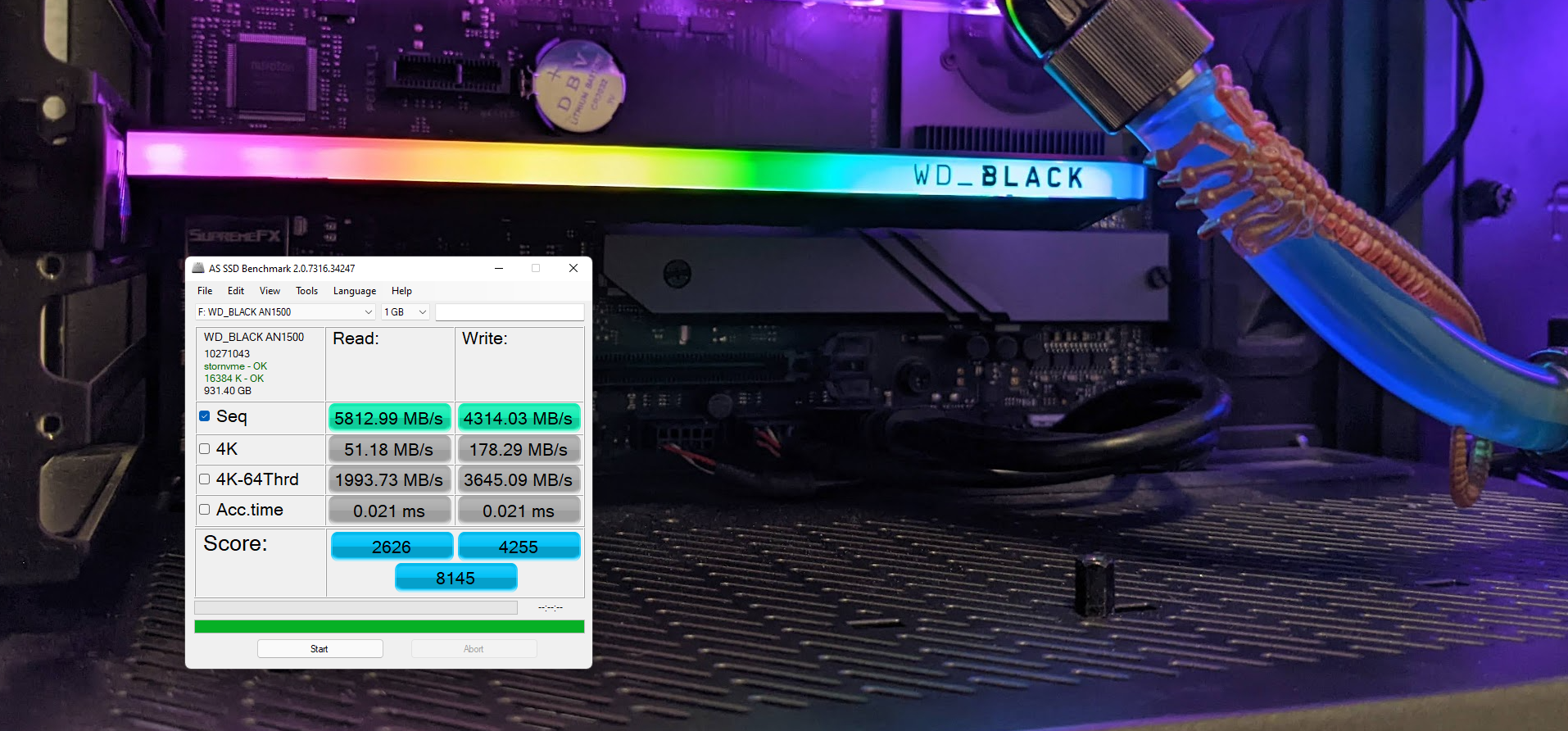Click the Score: label
The width and height of the screenshot is (1568, 731).
[235, 543]
